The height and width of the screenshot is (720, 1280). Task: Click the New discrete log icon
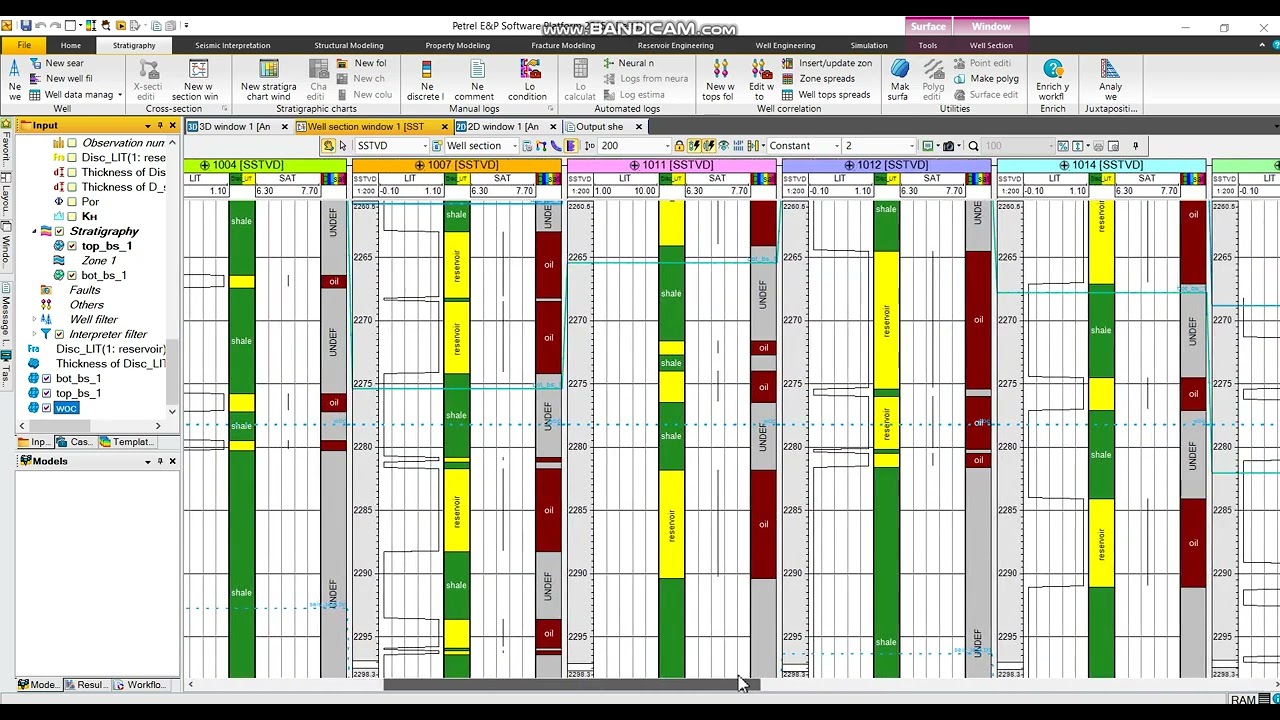(x=426, y=68)
